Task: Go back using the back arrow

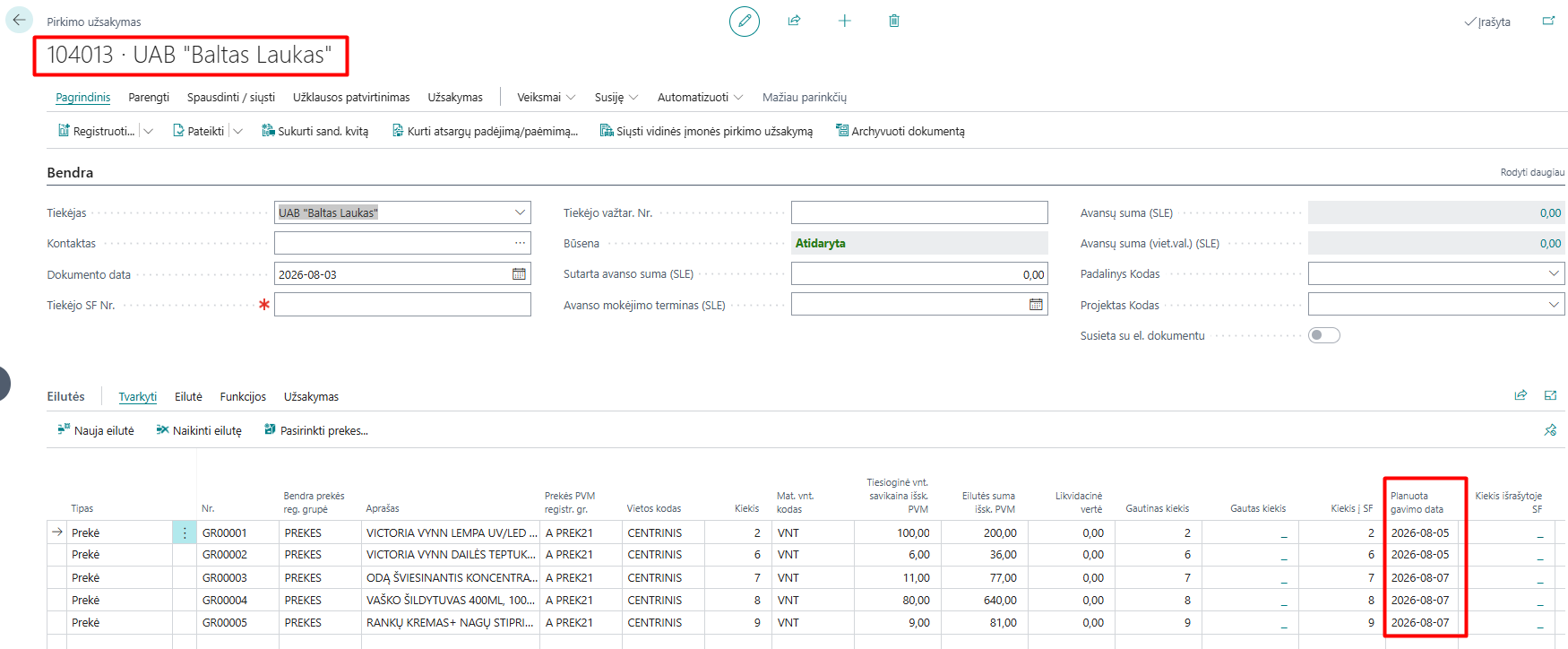Action: tap(19, 20)
